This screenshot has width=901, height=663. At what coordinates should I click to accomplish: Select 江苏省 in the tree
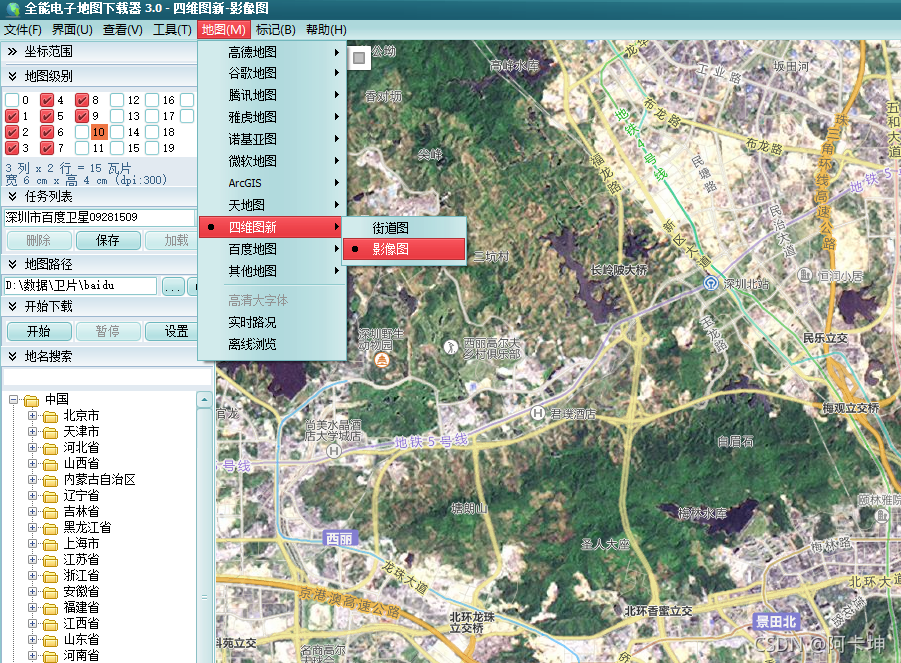click(81, 560)
